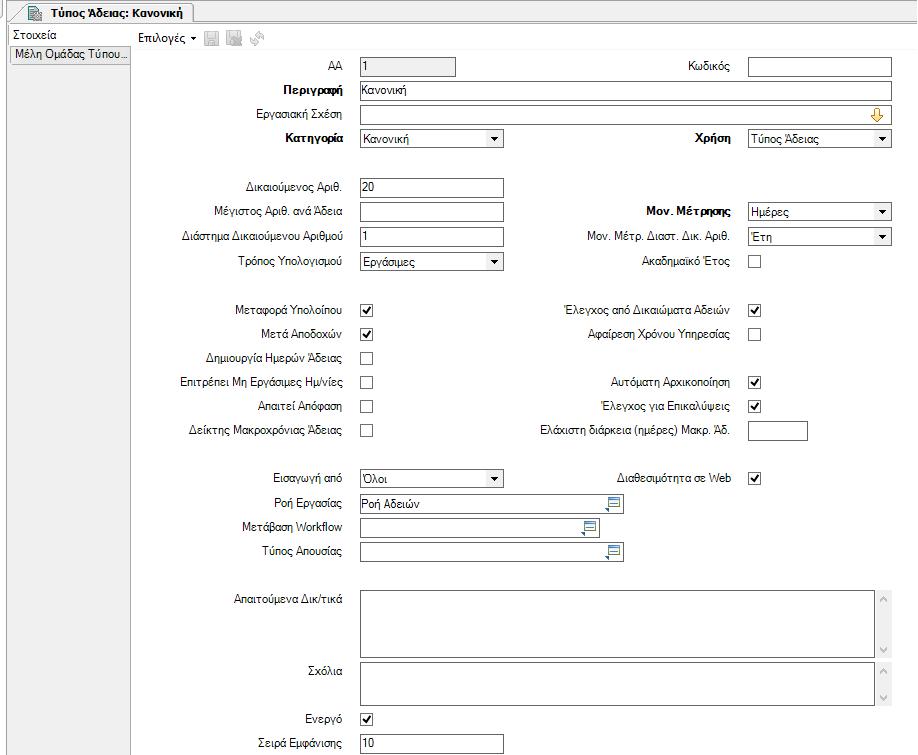Click the Ελάχιστη διάρκεια Μακρ. Άδ. field
The image size is (918, 755).
tap(777, 431)
